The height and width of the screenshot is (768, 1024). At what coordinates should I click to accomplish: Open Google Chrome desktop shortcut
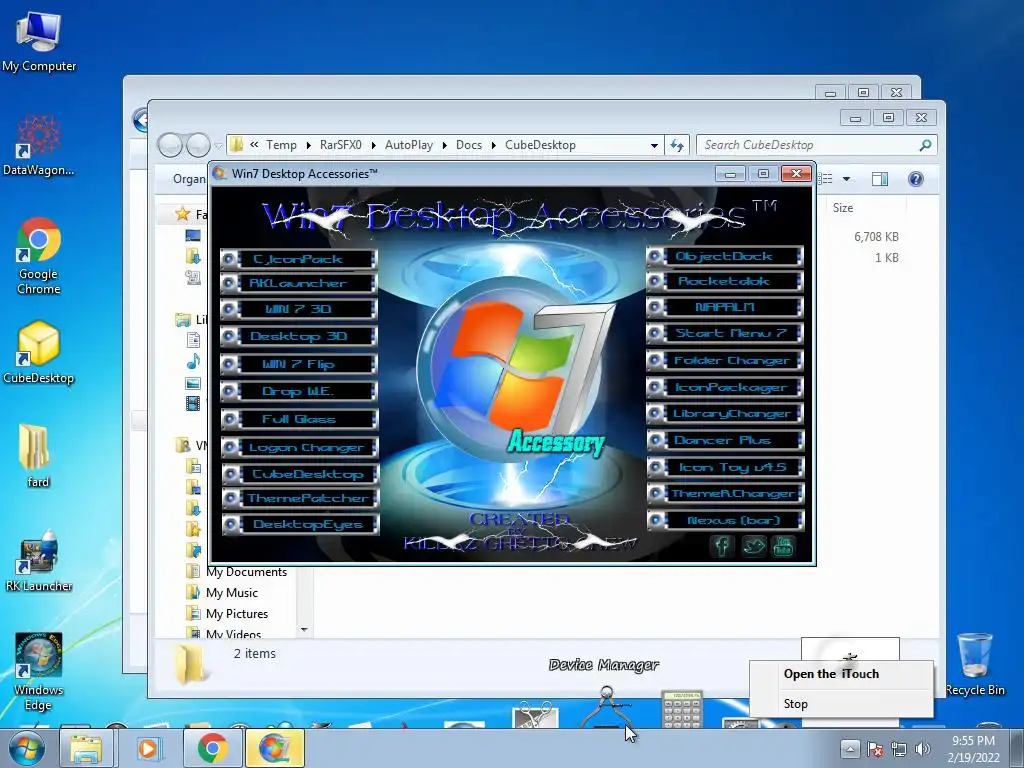39,256
